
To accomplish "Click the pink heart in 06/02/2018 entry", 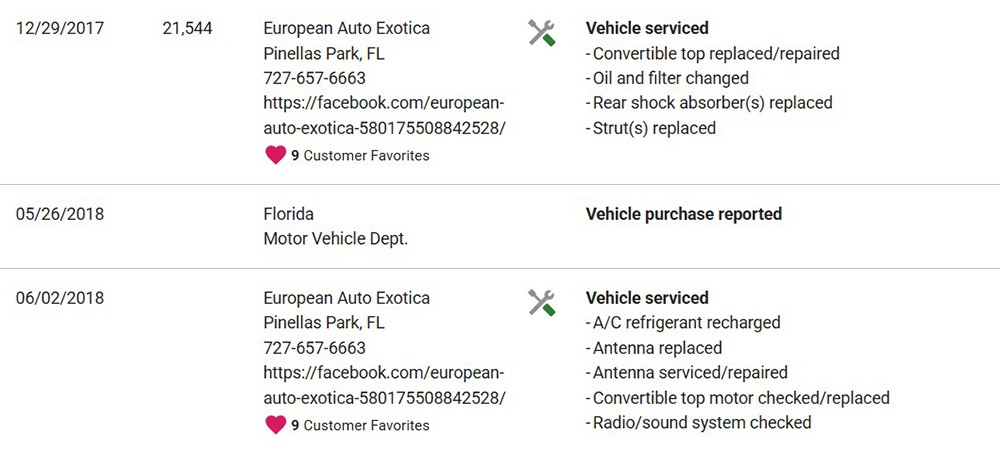I will (x=276, y=425).
